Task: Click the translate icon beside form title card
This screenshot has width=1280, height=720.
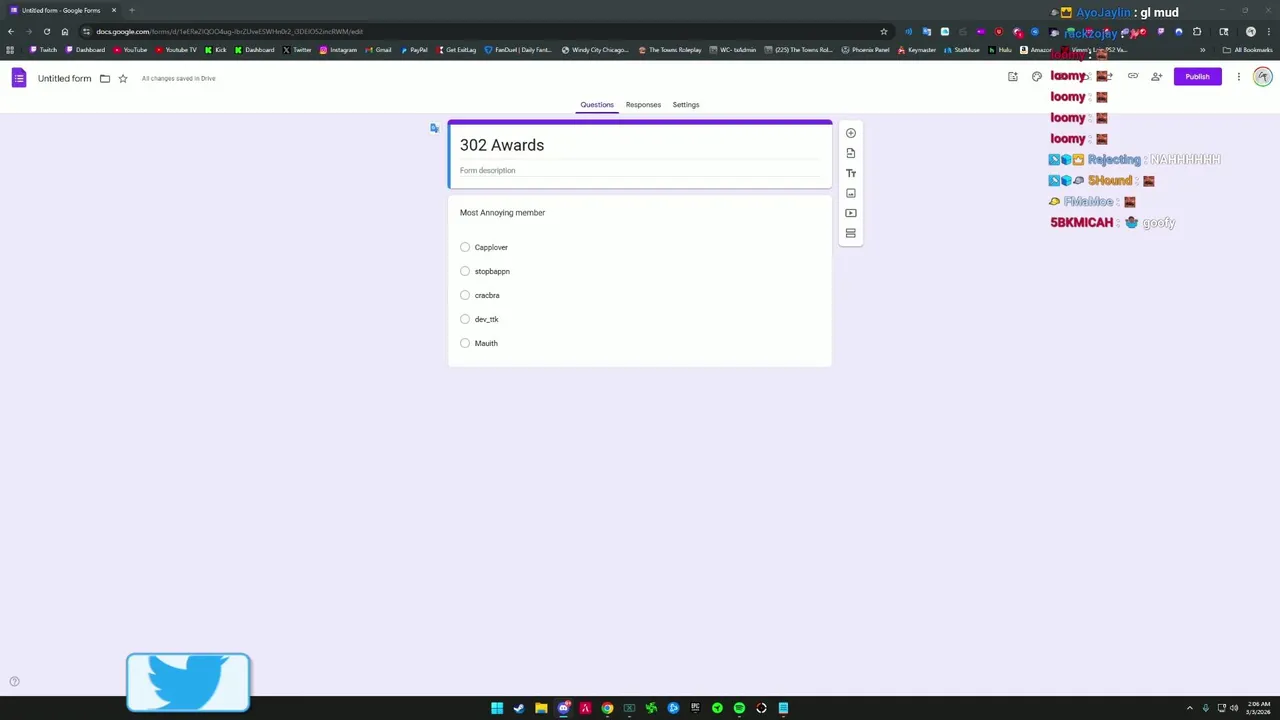Action: (434, 128)
